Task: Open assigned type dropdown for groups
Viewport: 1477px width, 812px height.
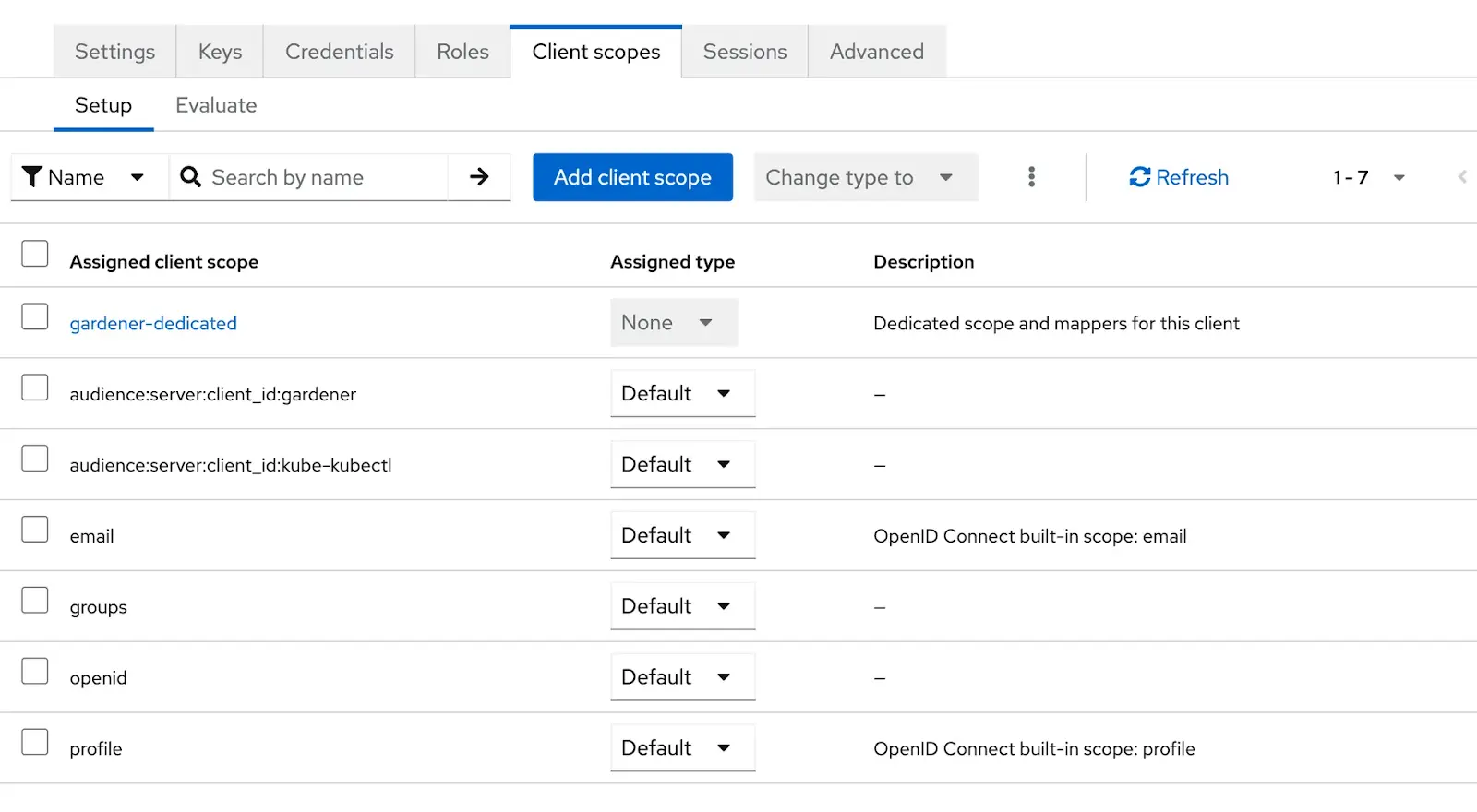Action: tap(683, 606)
